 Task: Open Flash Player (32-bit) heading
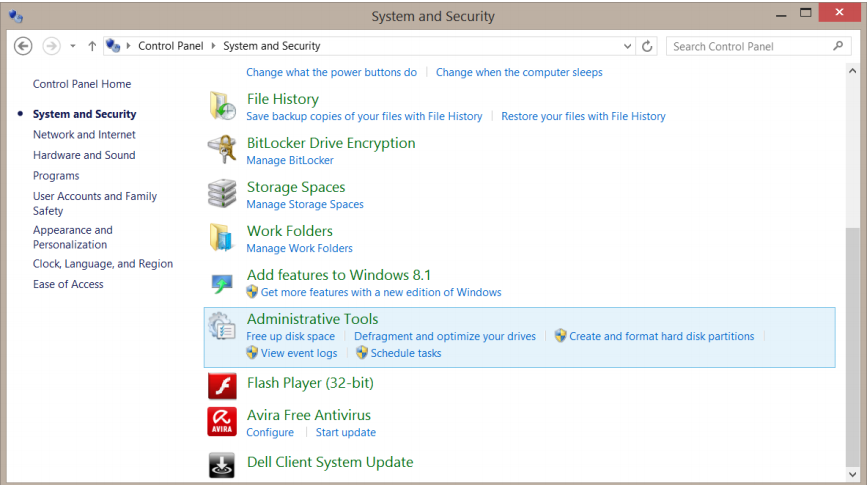[310, 383]
